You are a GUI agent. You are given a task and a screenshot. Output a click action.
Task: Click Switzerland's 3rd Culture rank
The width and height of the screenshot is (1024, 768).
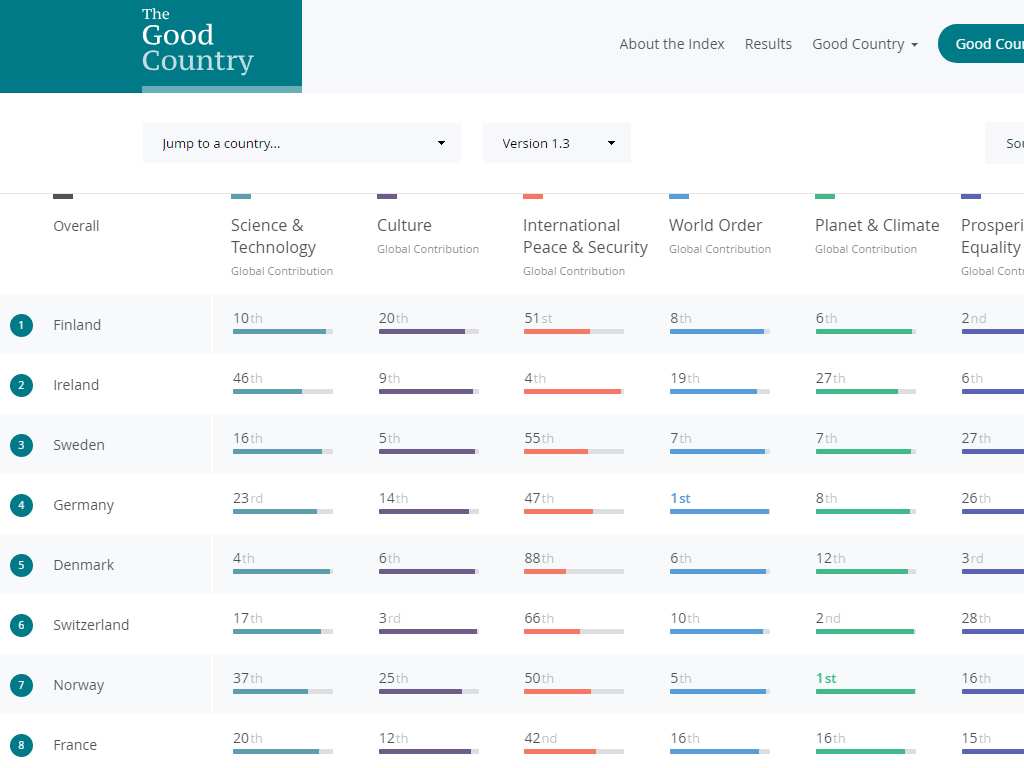[x=389, y=618]
